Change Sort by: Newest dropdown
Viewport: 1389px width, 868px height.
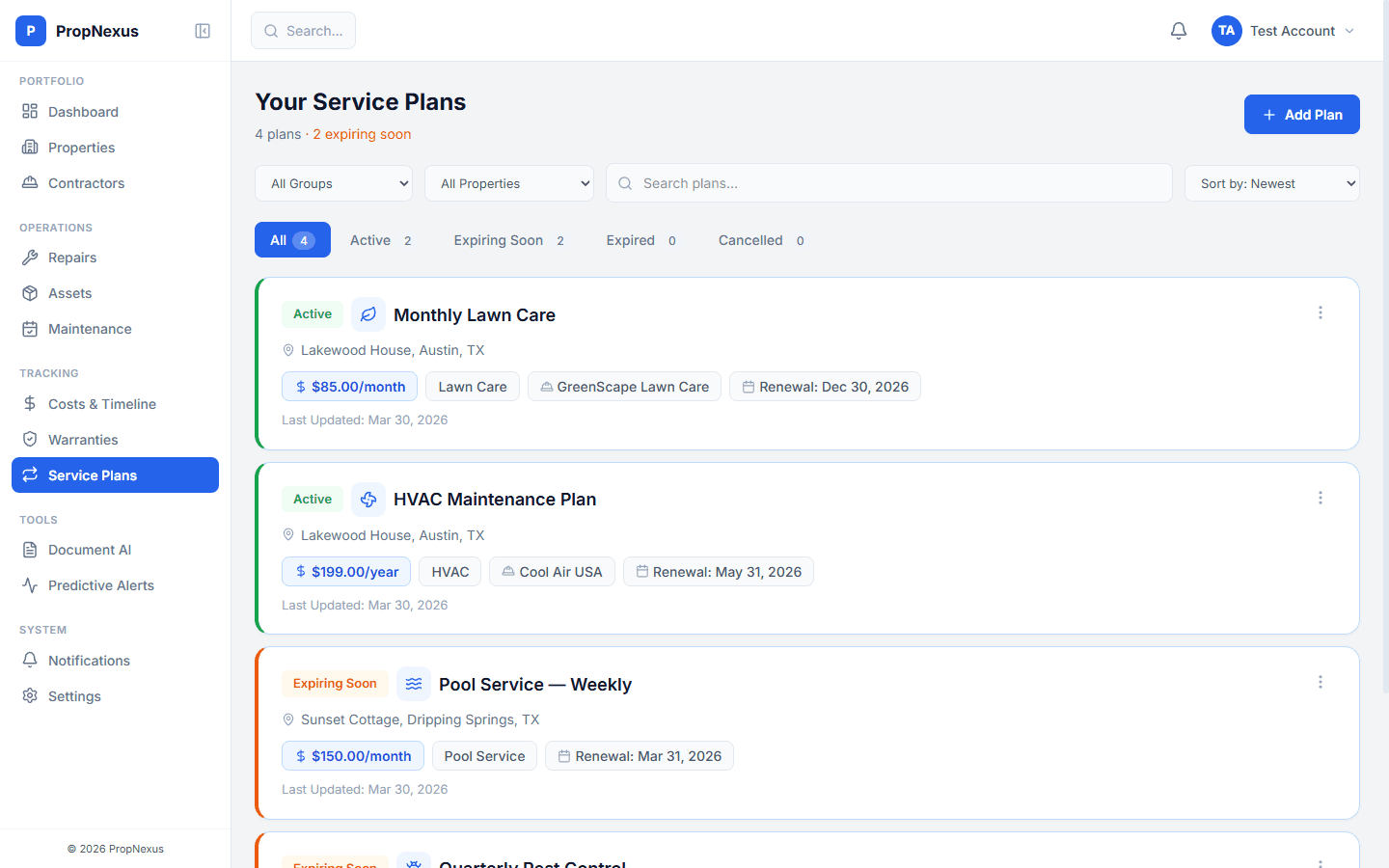click(x=1271, y=182)
